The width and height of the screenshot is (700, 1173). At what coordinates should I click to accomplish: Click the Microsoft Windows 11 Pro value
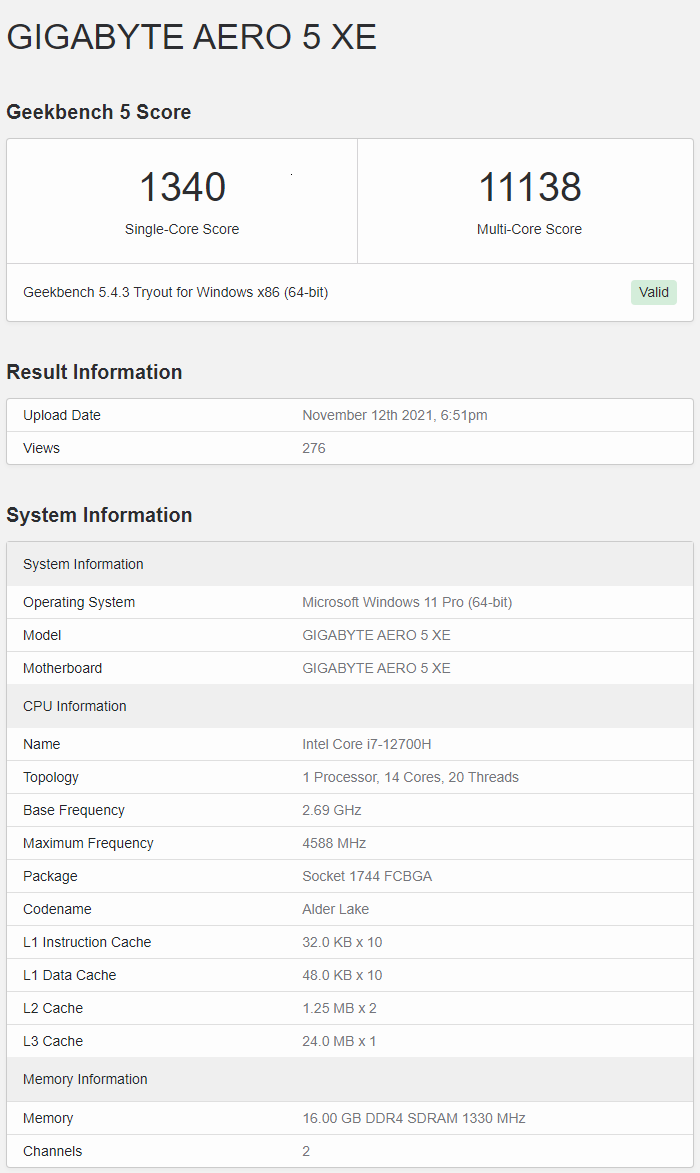(x=407, y=602)
